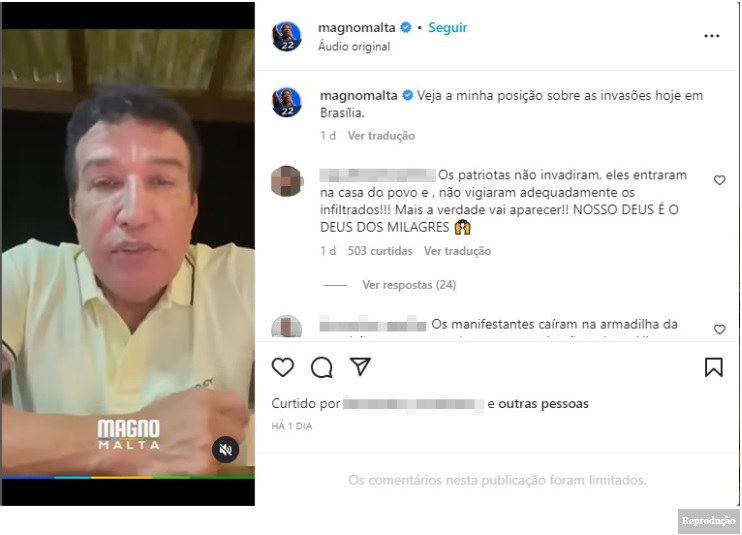Screen dimensions: 742x535
Task: Save post with the bookmark icon
Action: point(714,367)
